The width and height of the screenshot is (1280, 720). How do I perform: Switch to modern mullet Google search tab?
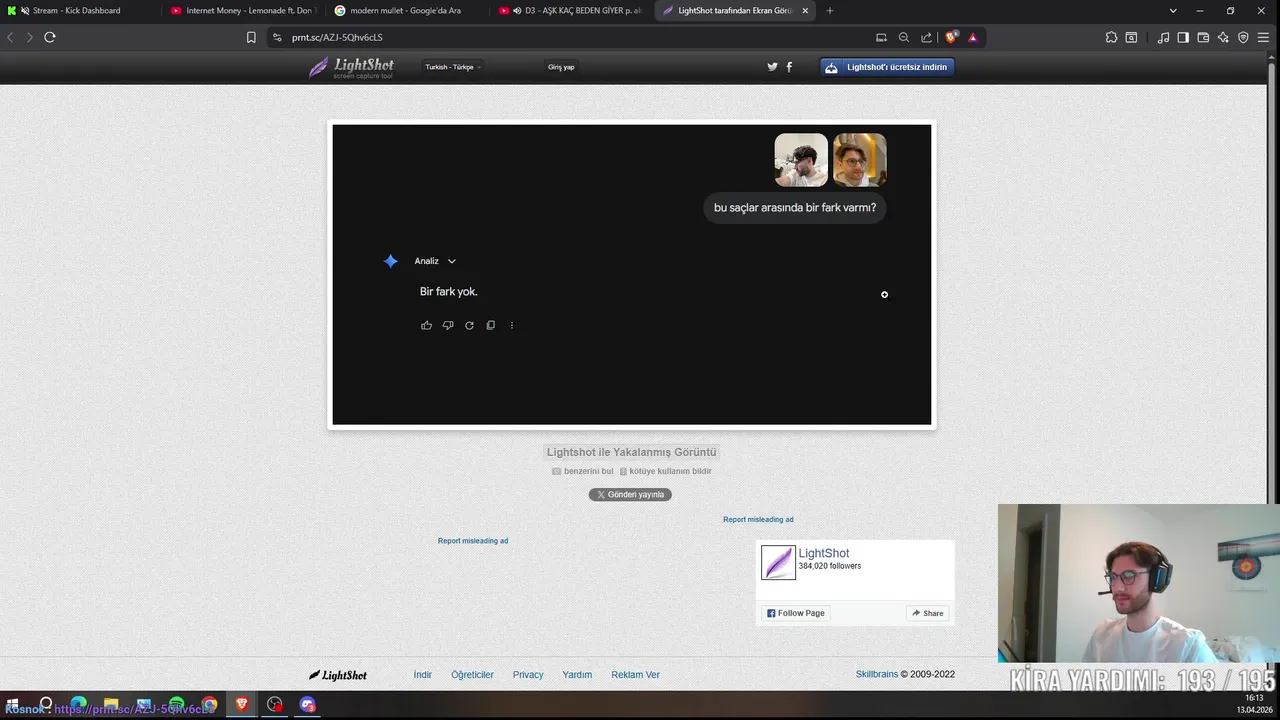[407, 10]
